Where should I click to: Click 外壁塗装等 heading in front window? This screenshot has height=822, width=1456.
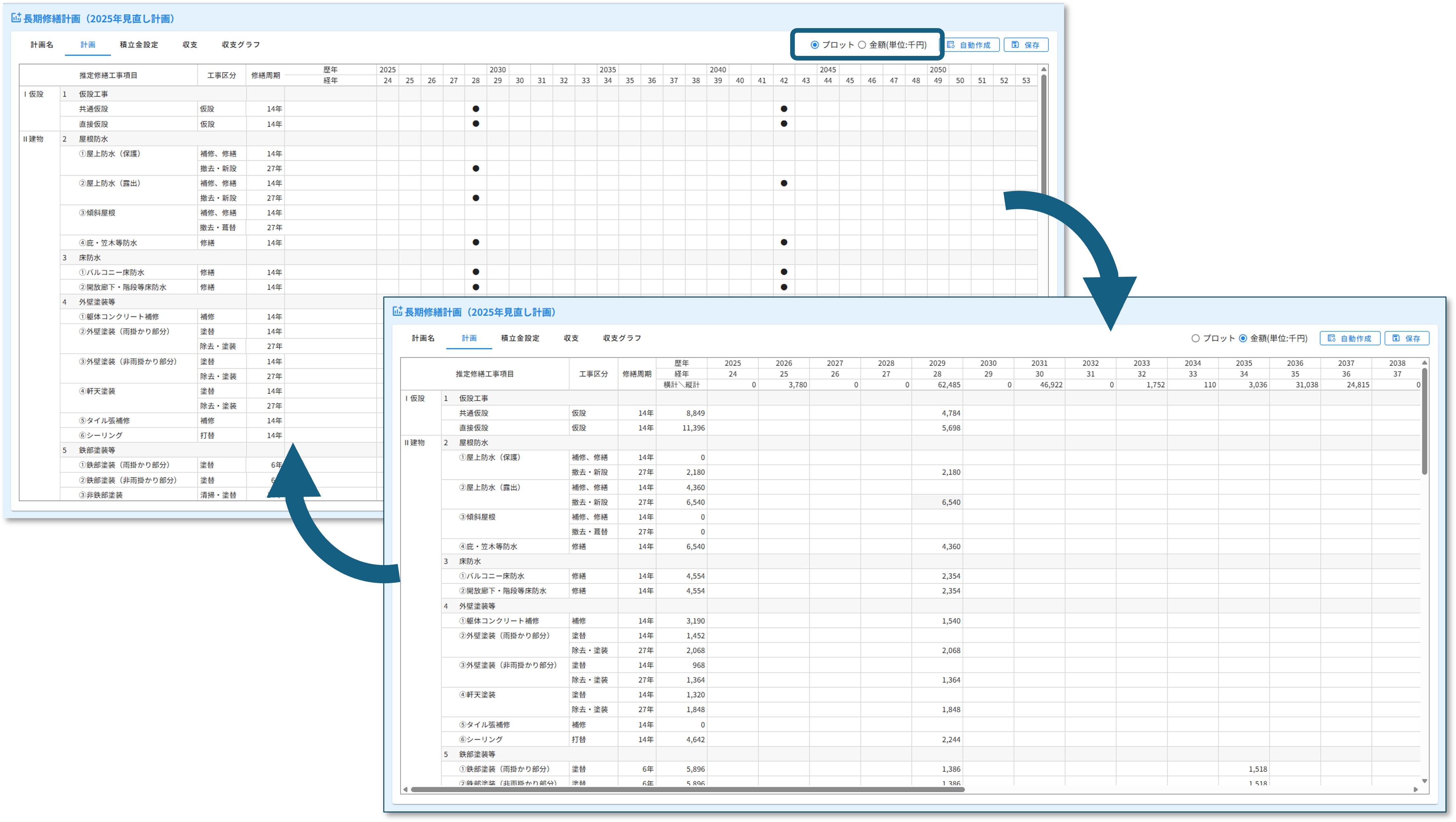click(x=477, y=606)
